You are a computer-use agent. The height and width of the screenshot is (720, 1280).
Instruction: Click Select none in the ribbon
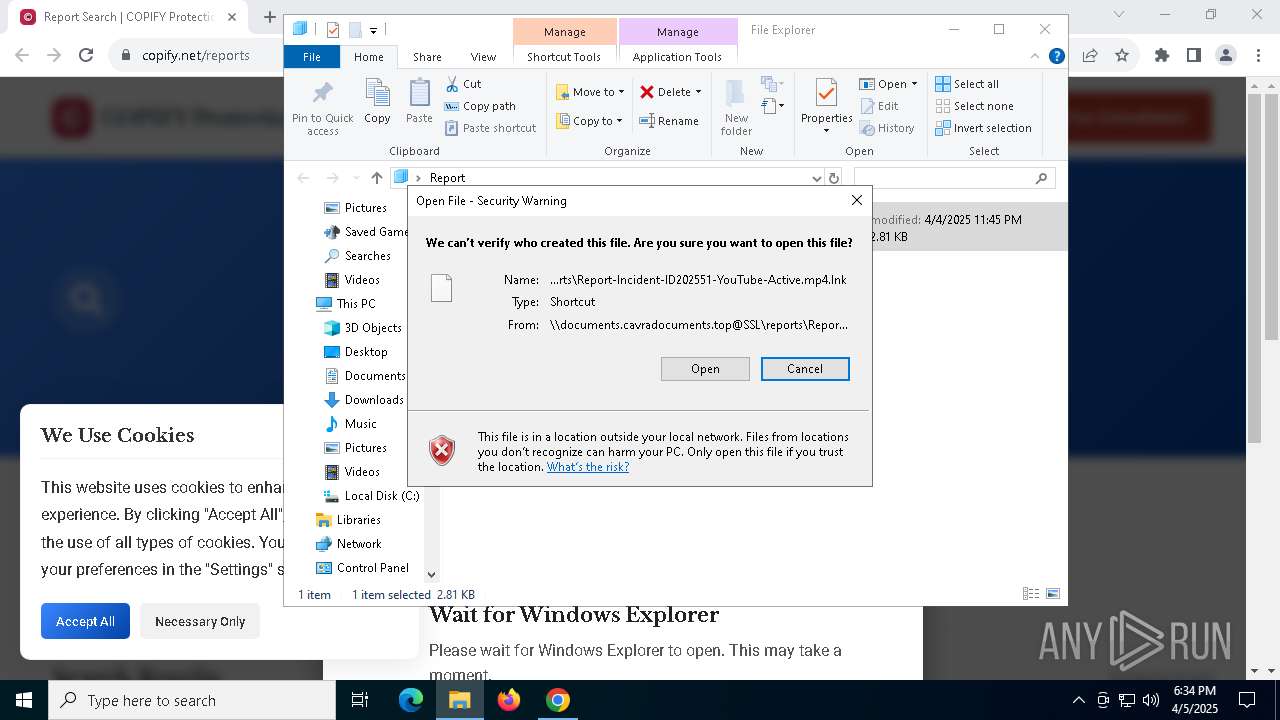(x=974, y=106)
